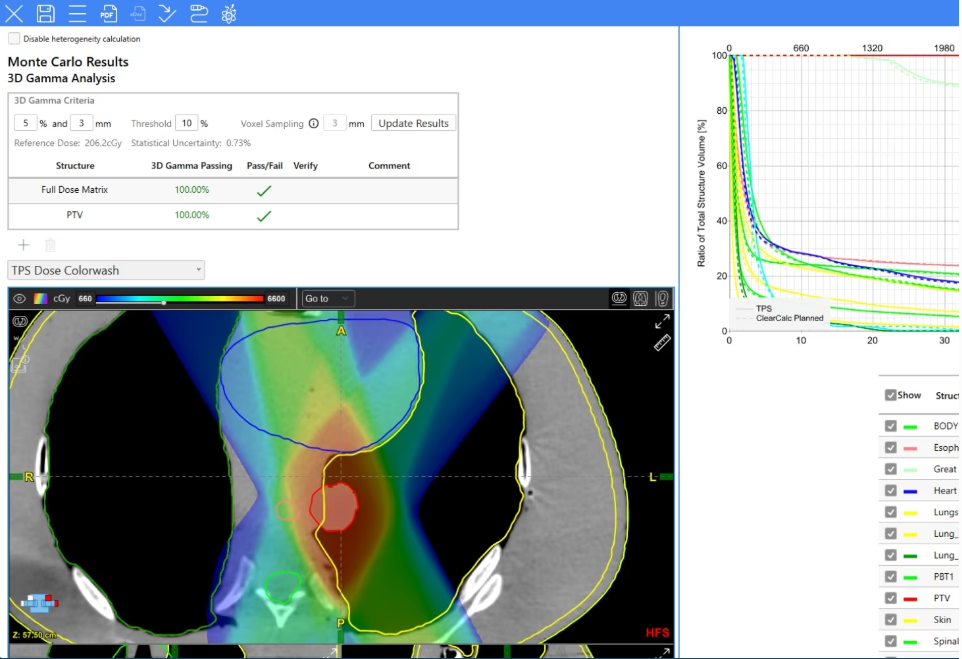The width and height of the screenshot is (962, 659).
Task: Click the trash delete structure icon
Action: [50, 245]
